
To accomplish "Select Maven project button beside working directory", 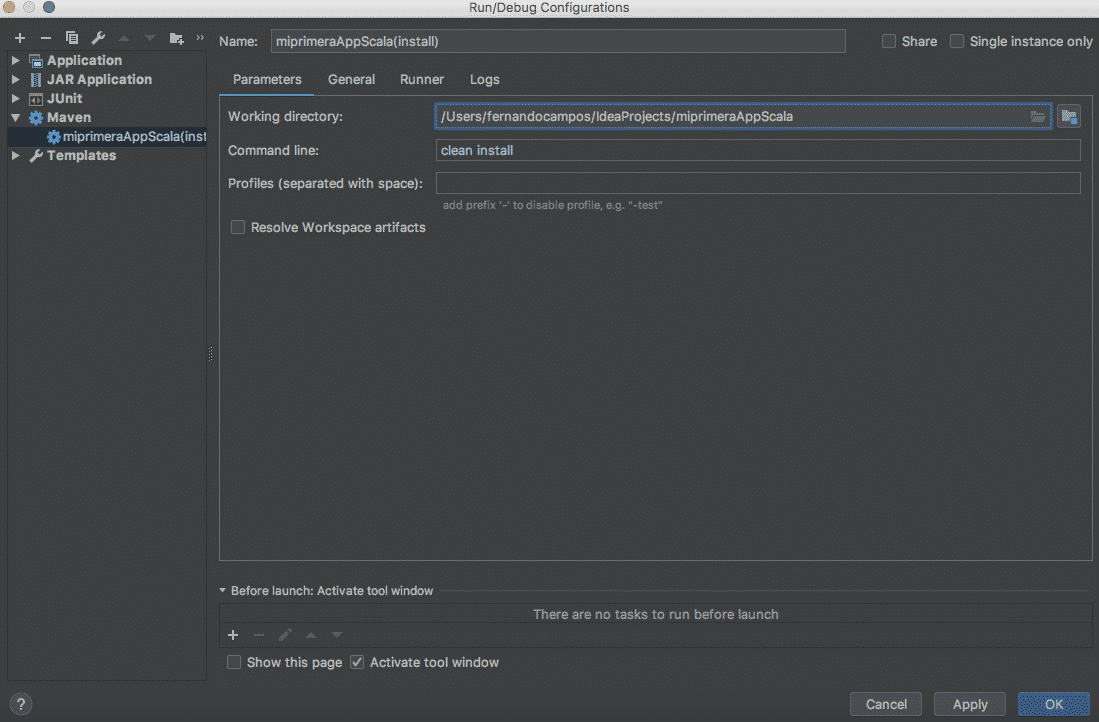I will click(x=1069, y=116).
